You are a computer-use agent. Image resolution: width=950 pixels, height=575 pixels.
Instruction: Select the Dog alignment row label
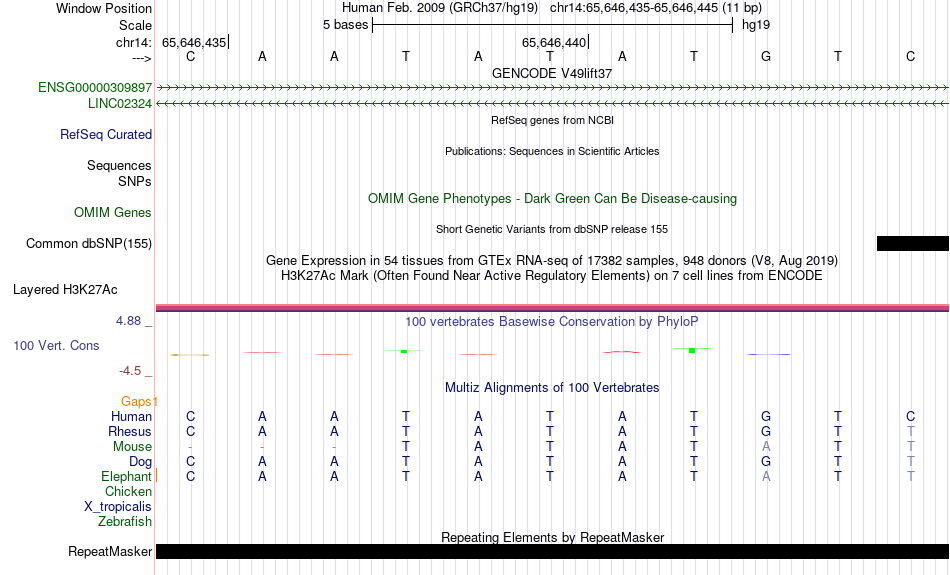click(x=141, y=462)
